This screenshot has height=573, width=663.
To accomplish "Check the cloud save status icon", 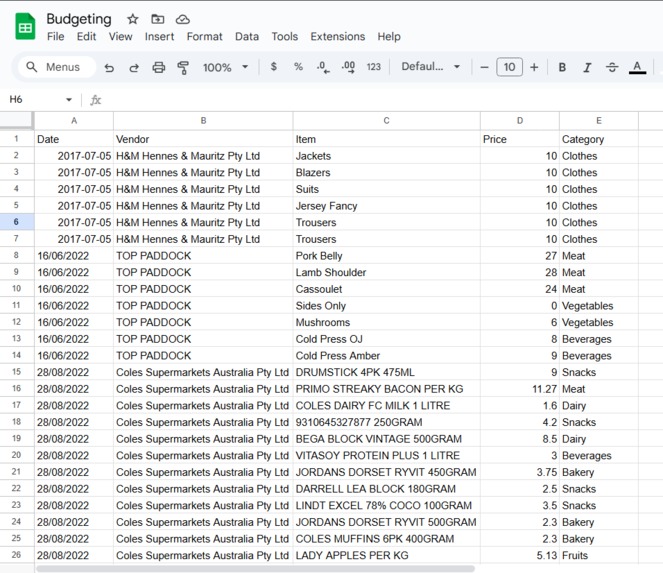I will [183, 19].
